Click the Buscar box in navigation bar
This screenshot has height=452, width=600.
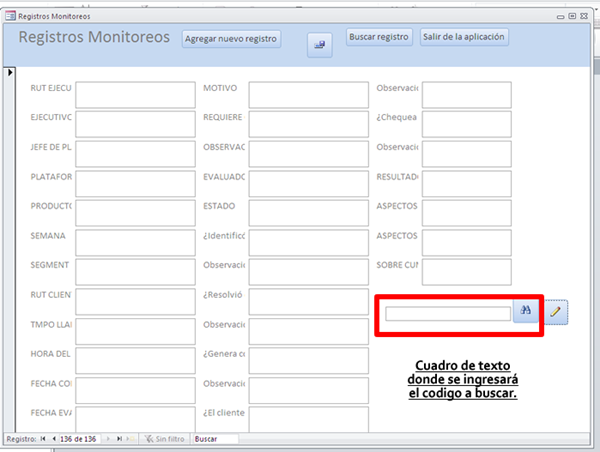tap(216, 439)
